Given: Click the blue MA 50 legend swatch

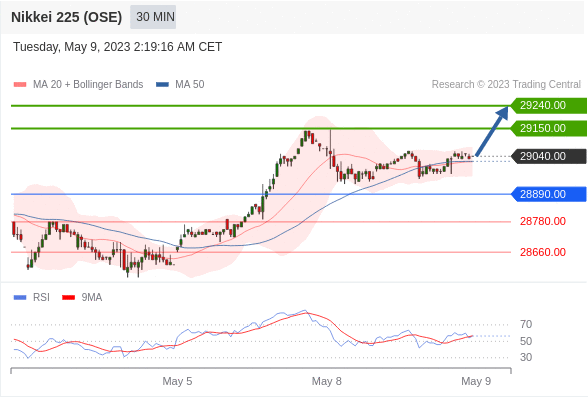Looking at the screenshot, I should 162,85.
